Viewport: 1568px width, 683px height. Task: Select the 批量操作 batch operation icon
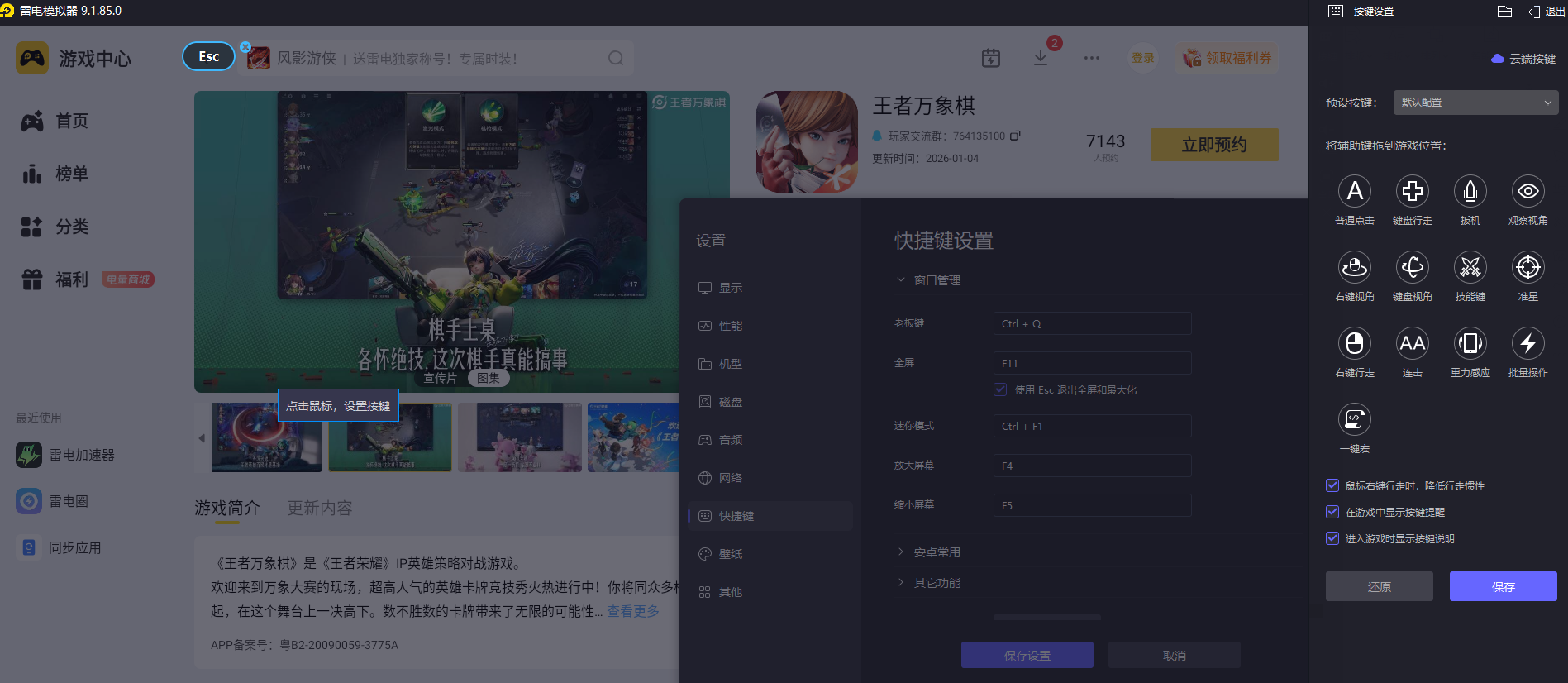click(1527, 343)
